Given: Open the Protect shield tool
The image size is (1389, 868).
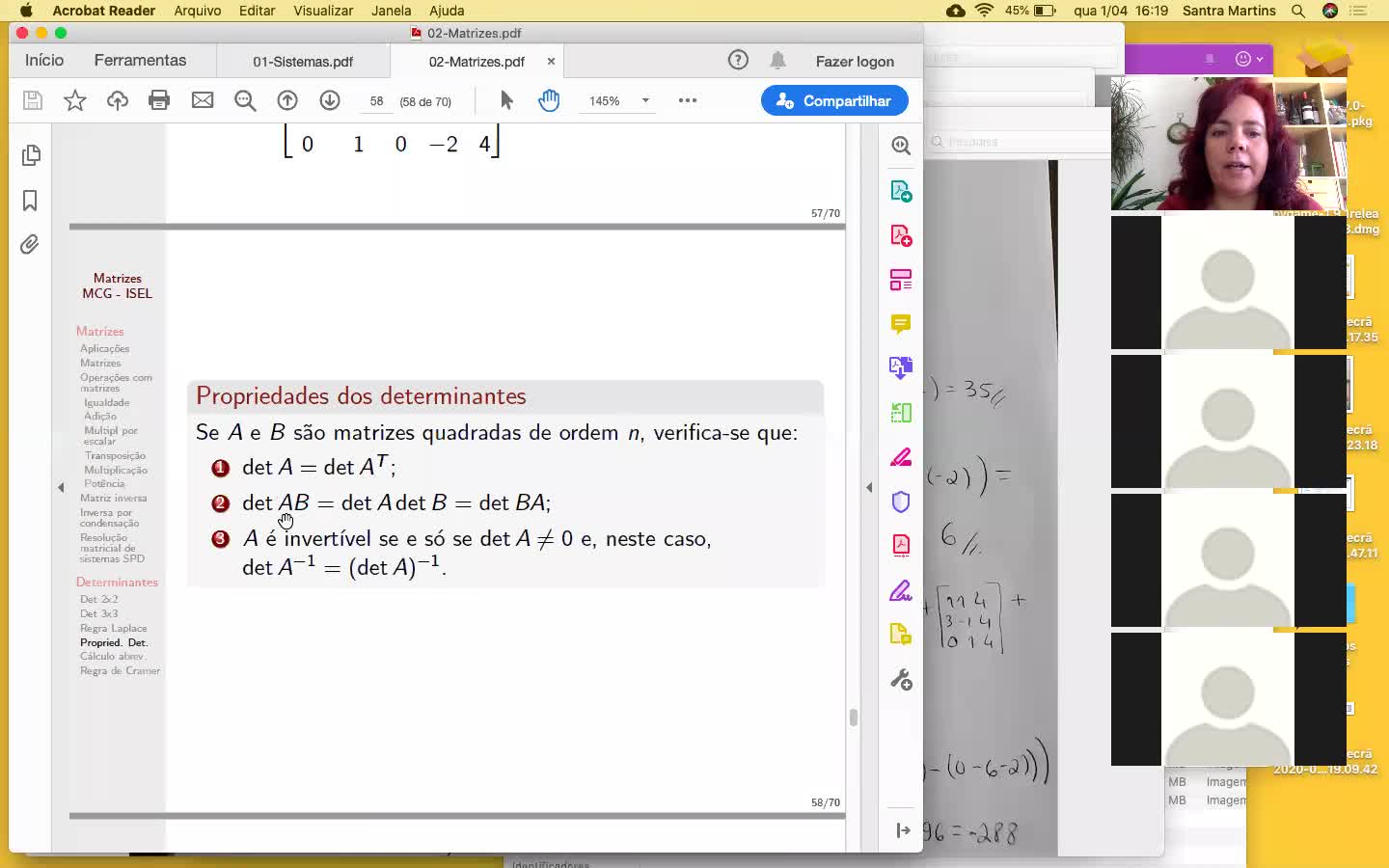Looking at the screenshot, I should [x=901, y=502].
